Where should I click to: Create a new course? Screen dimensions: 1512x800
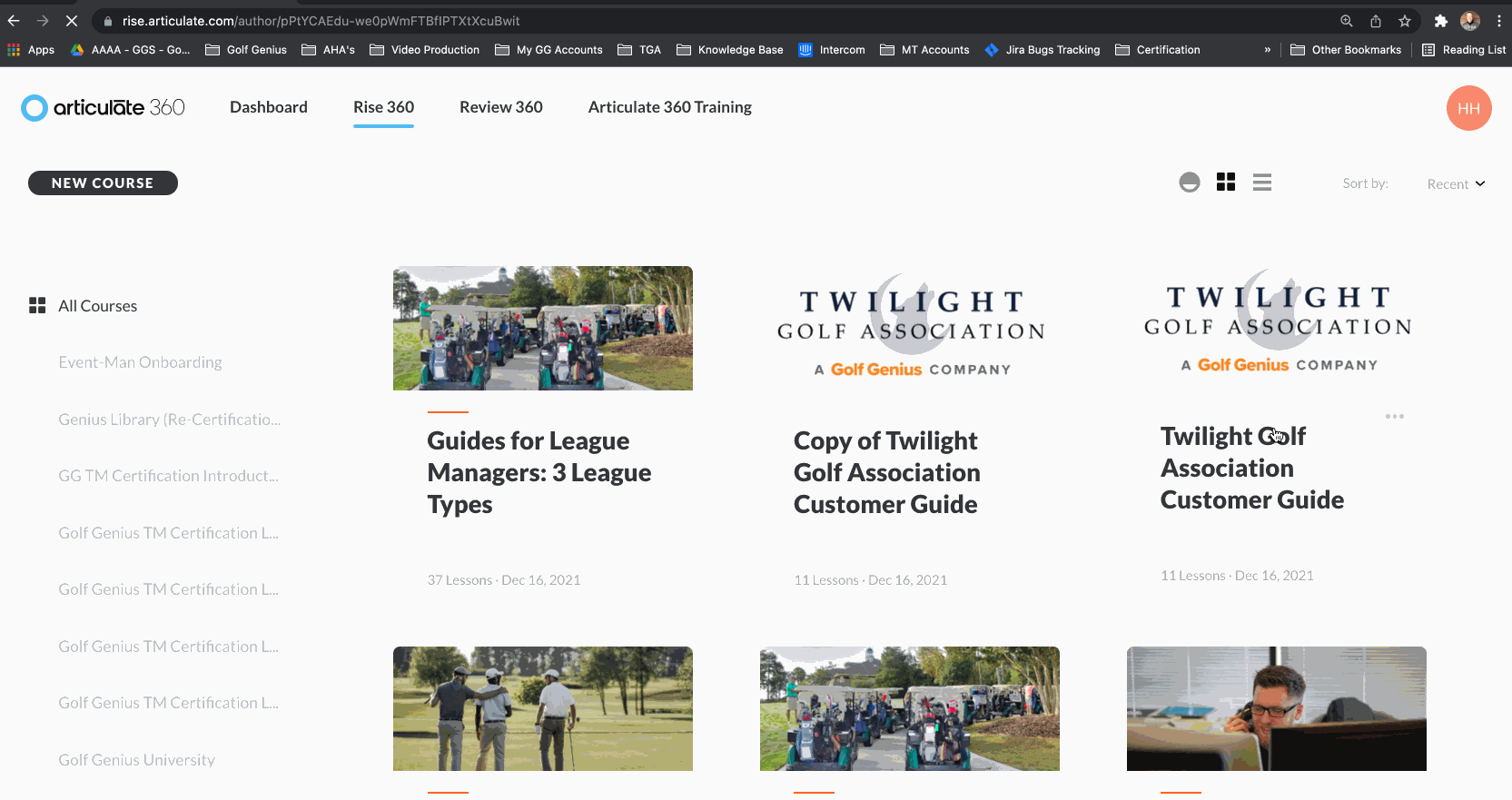103,183
